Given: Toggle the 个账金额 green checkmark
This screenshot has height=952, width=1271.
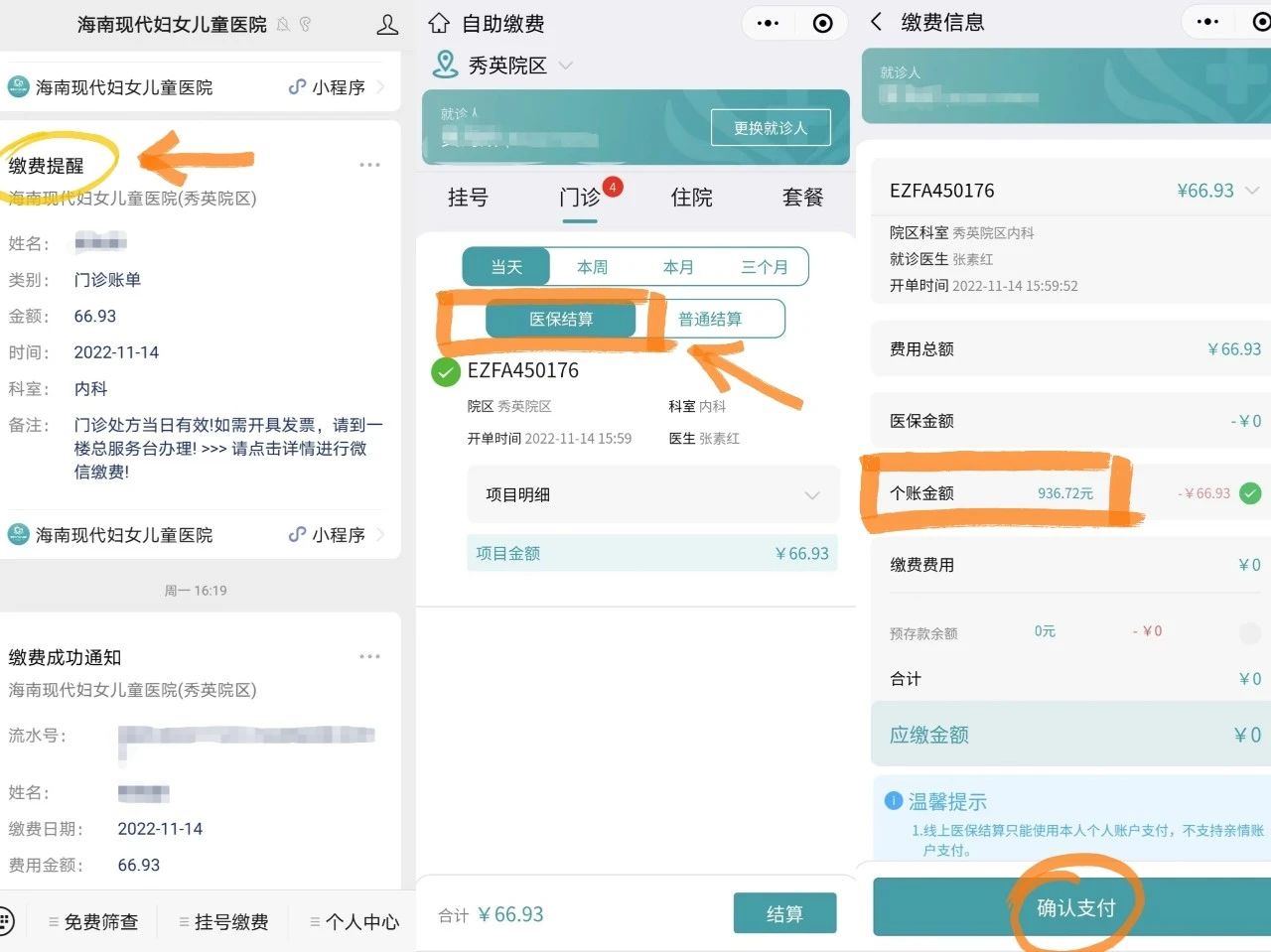Looking at the screenshot, I should point(1250,492).
